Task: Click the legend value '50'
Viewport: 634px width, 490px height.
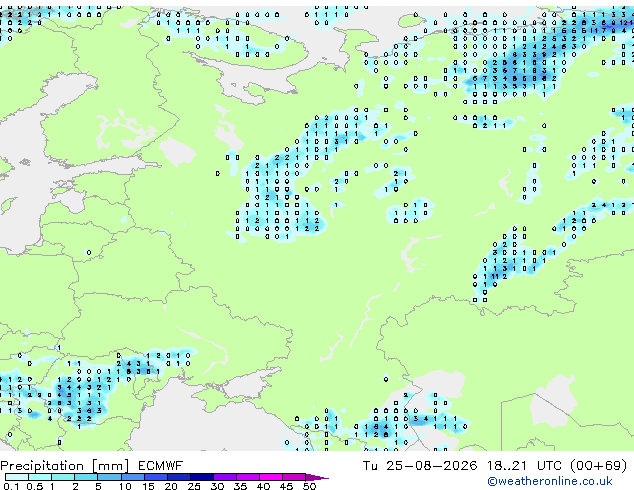Action: click(x=309, y=486)
